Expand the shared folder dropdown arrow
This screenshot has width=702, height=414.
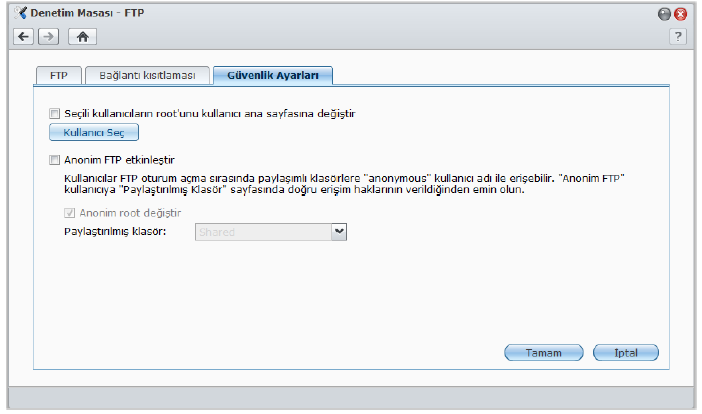pyautogui.click(x=339, y=231)
